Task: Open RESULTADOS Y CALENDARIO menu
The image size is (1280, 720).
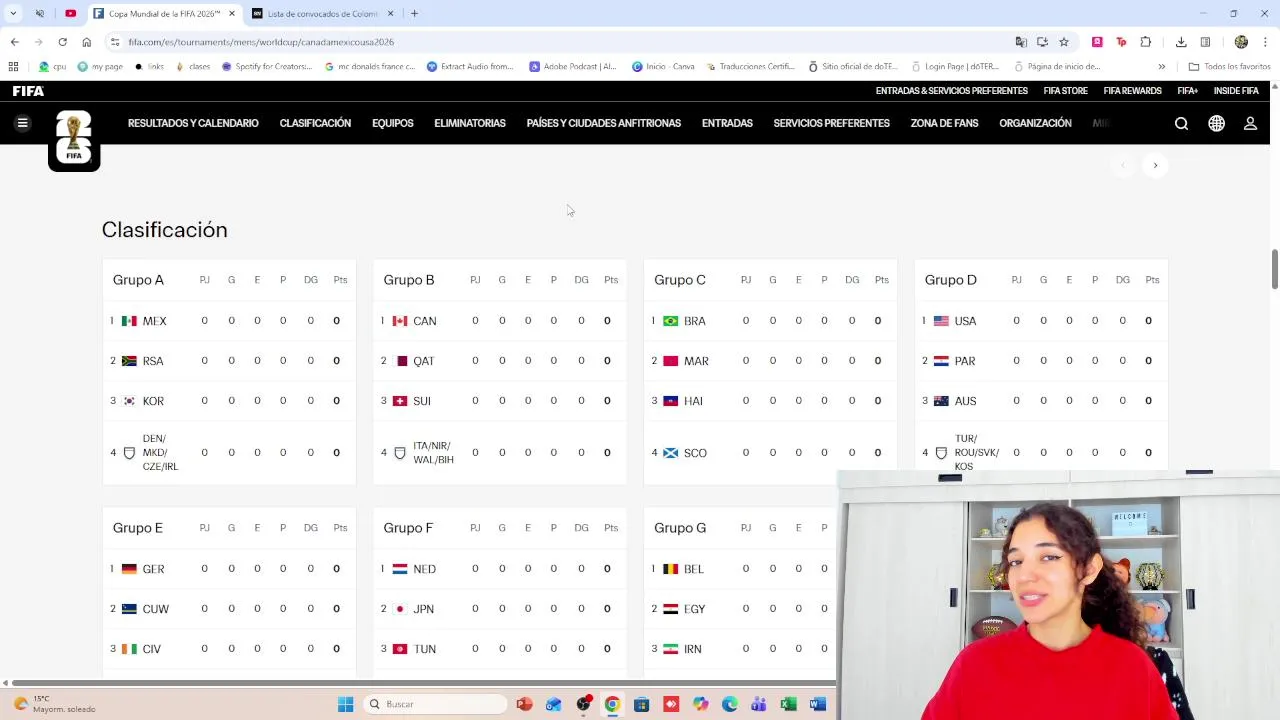Action: (193, 123)
